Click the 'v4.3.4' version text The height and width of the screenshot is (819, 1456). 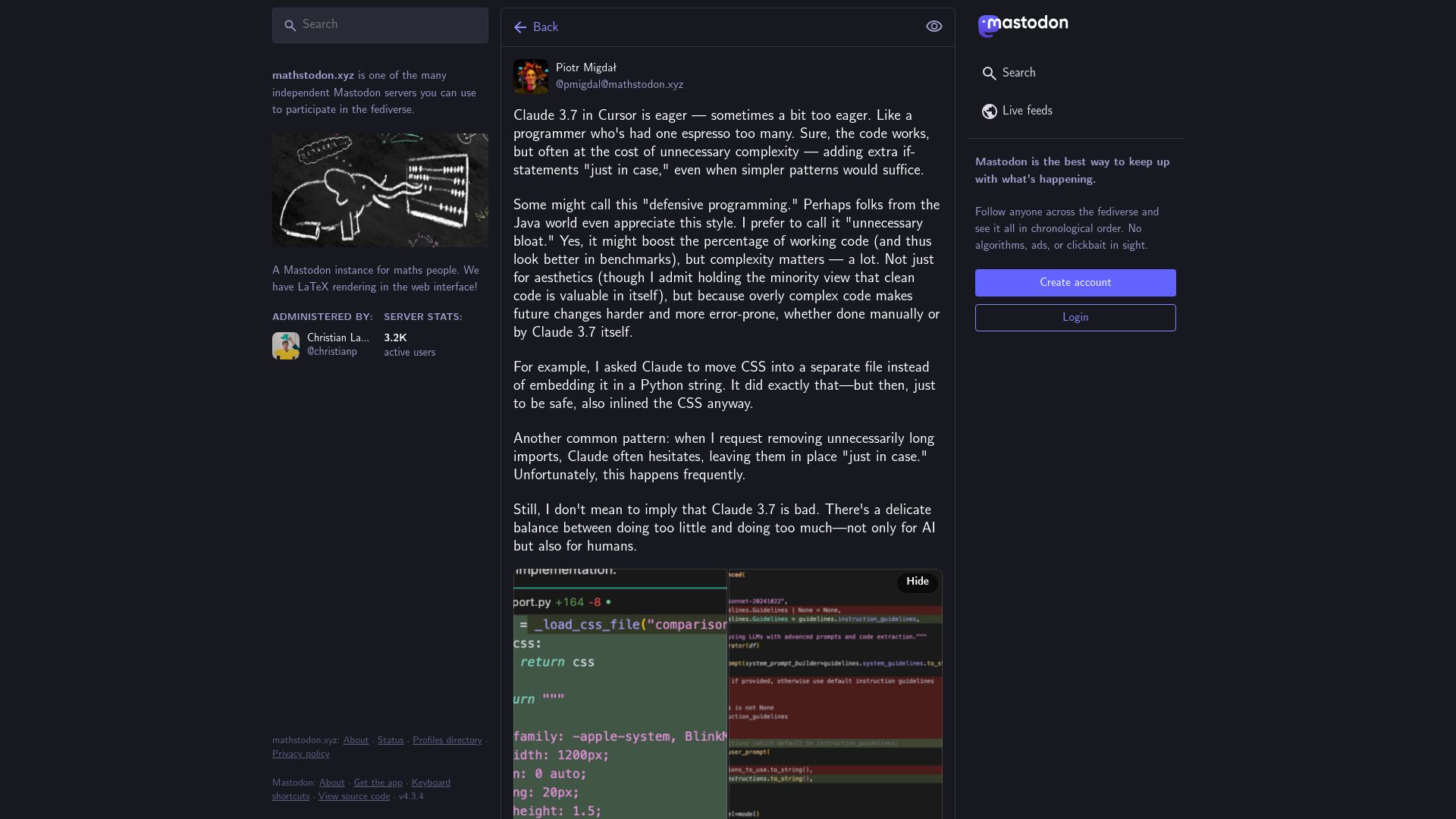coord(411,797)
